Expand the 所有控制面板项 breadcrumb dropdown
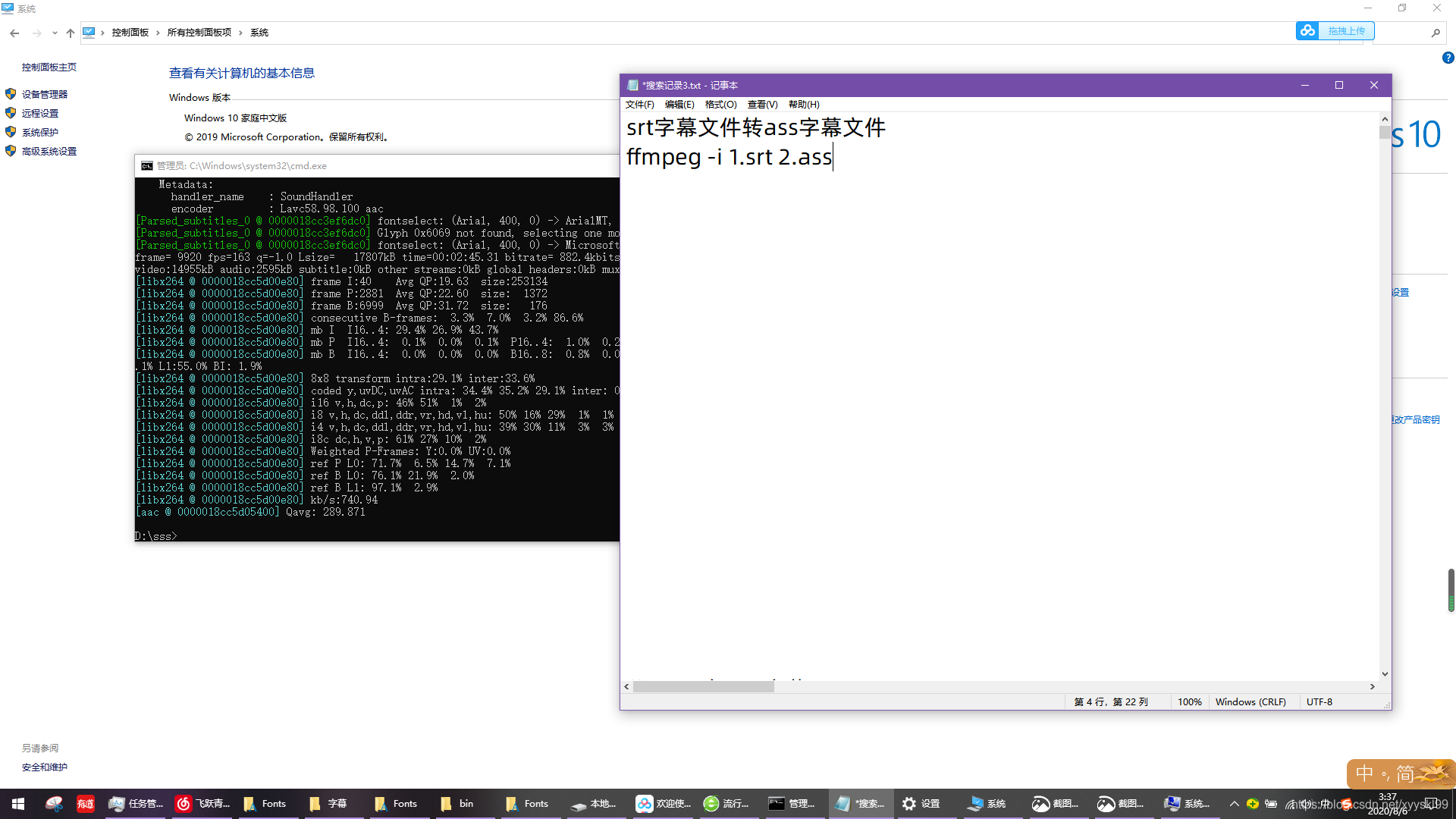Image resolution: width=1456 pixels, height=819 pixels. pyautogui.click(x=241, y=32)
